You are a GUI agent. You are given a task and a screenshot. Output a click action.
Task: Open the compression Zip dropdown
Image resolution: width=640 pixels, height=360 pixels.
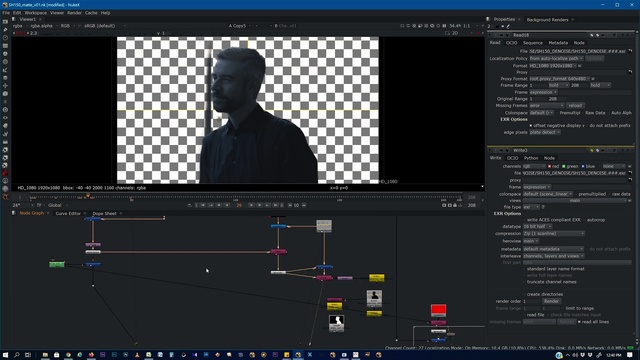[554, 233]
